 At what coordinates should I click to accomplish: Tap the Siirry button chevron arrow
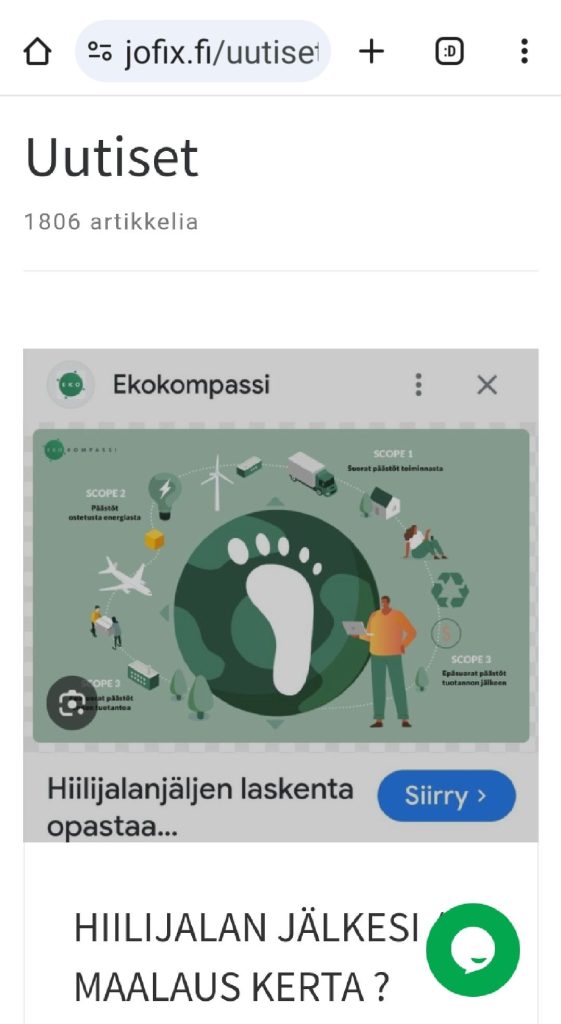[x=481, y=795]
